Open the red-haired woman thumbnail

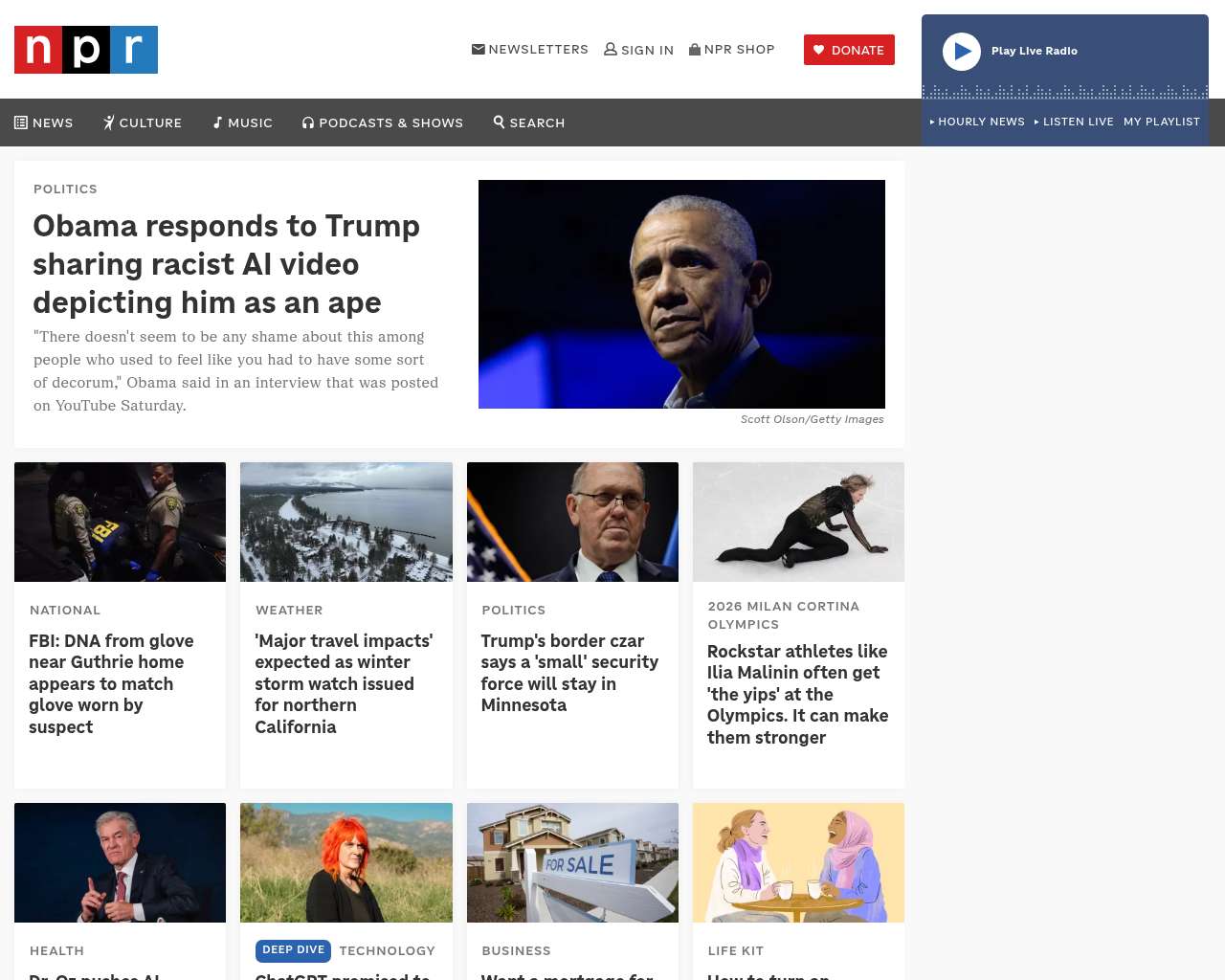point(346,862)
